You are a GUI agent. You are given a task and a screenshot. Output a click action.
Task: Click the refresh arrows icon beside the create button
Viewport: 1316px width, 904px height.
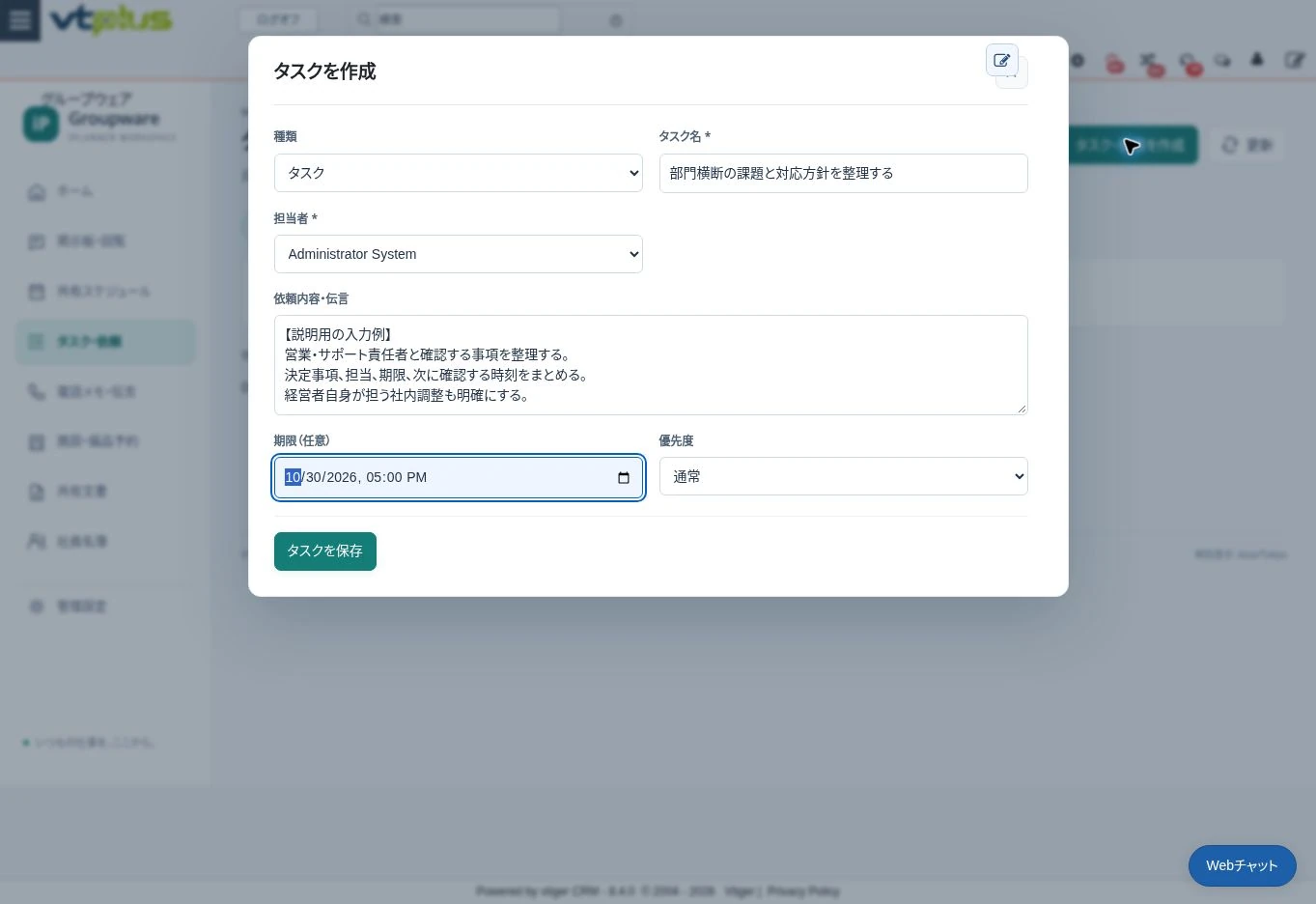pyautogui.click(x=1229, y=145)
